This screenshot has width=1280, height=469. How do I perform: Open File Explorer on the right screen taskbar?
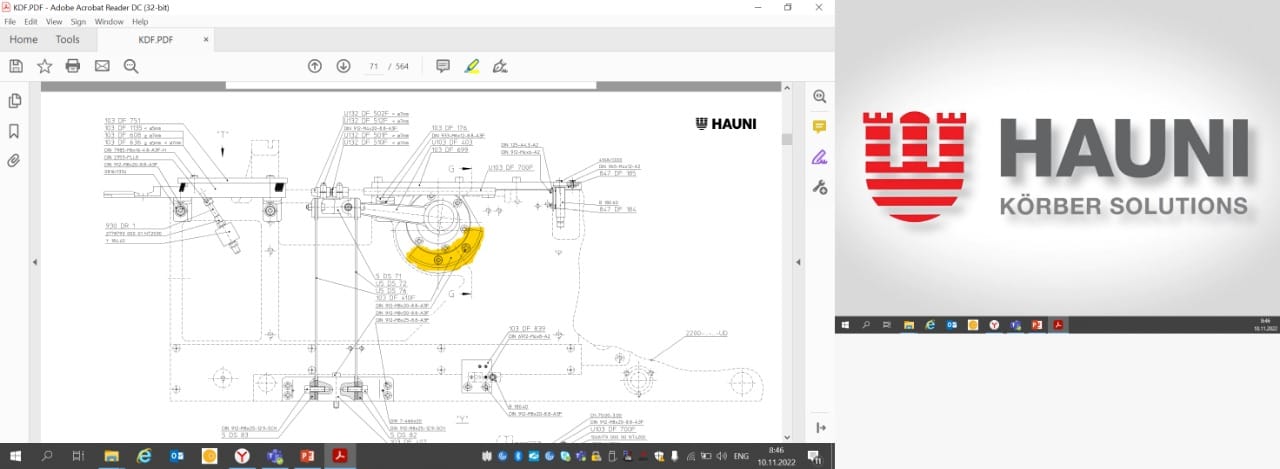coord(909,325)
